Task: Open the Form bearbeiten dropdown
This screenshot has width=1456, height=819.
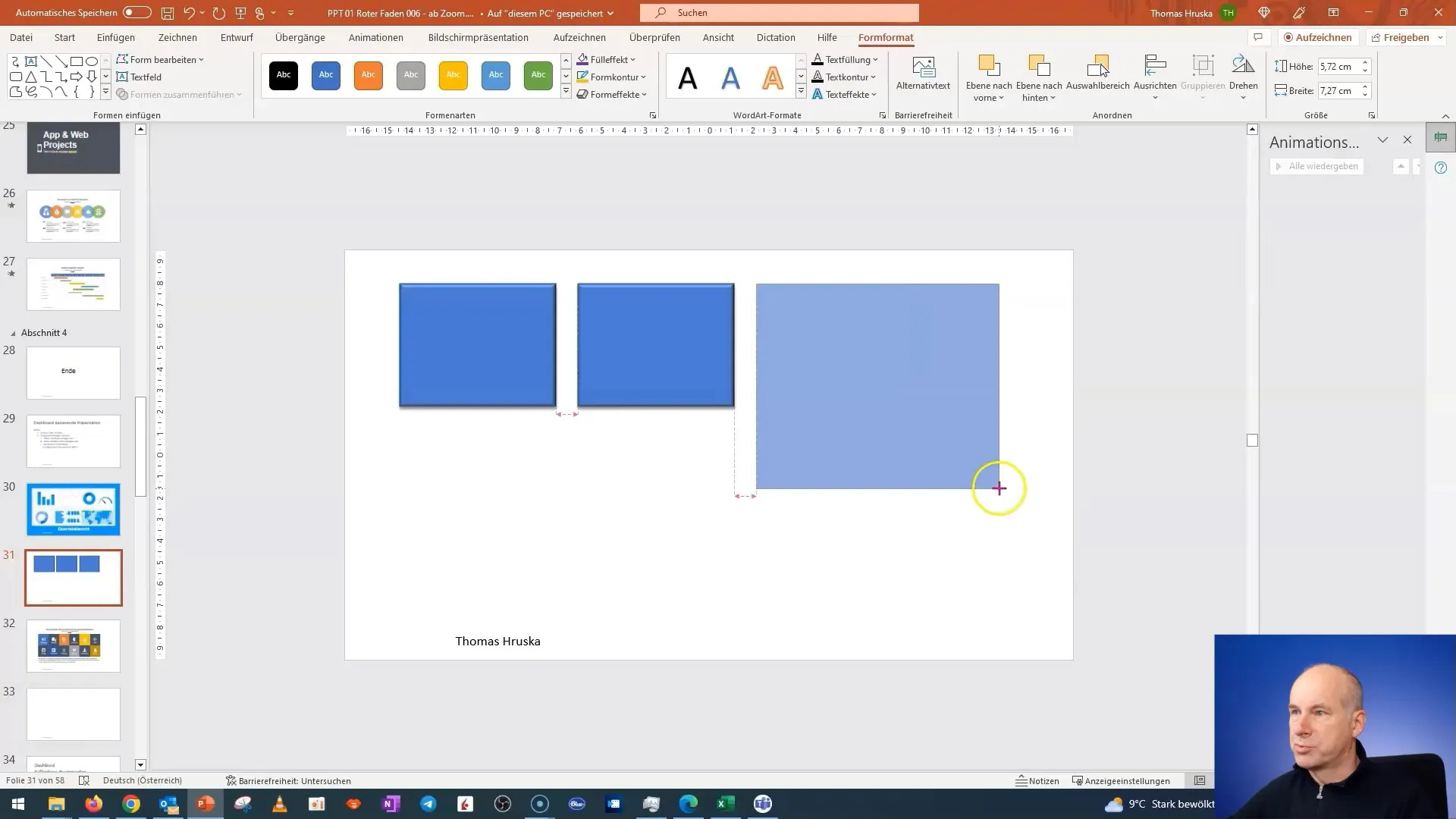Action: 161,59
